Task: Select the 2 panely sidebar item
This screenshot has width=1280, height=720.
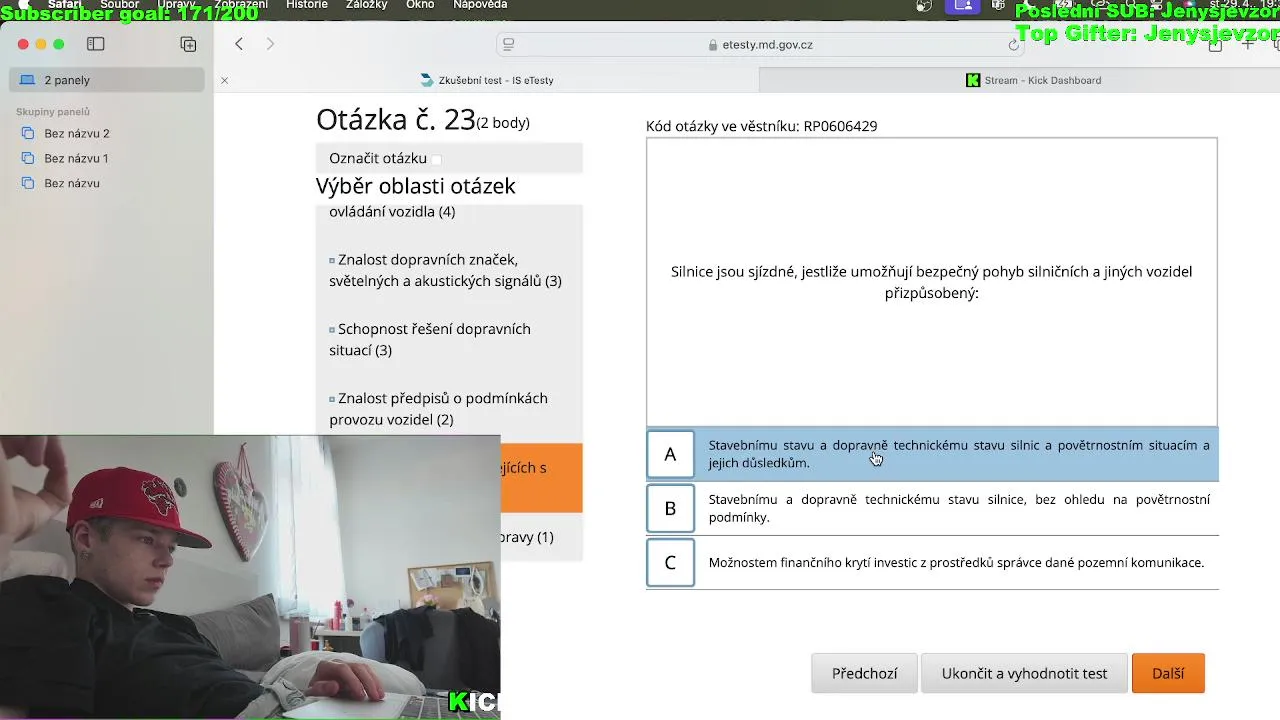Action: tap(107, 80)
